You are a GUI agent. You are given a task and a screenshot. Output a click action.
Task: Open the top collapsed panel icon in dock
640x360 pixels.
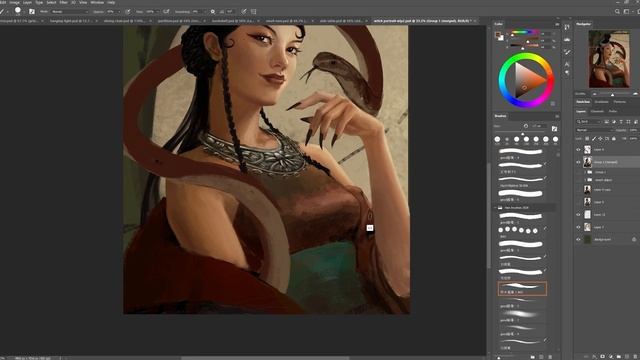point(567,27)
